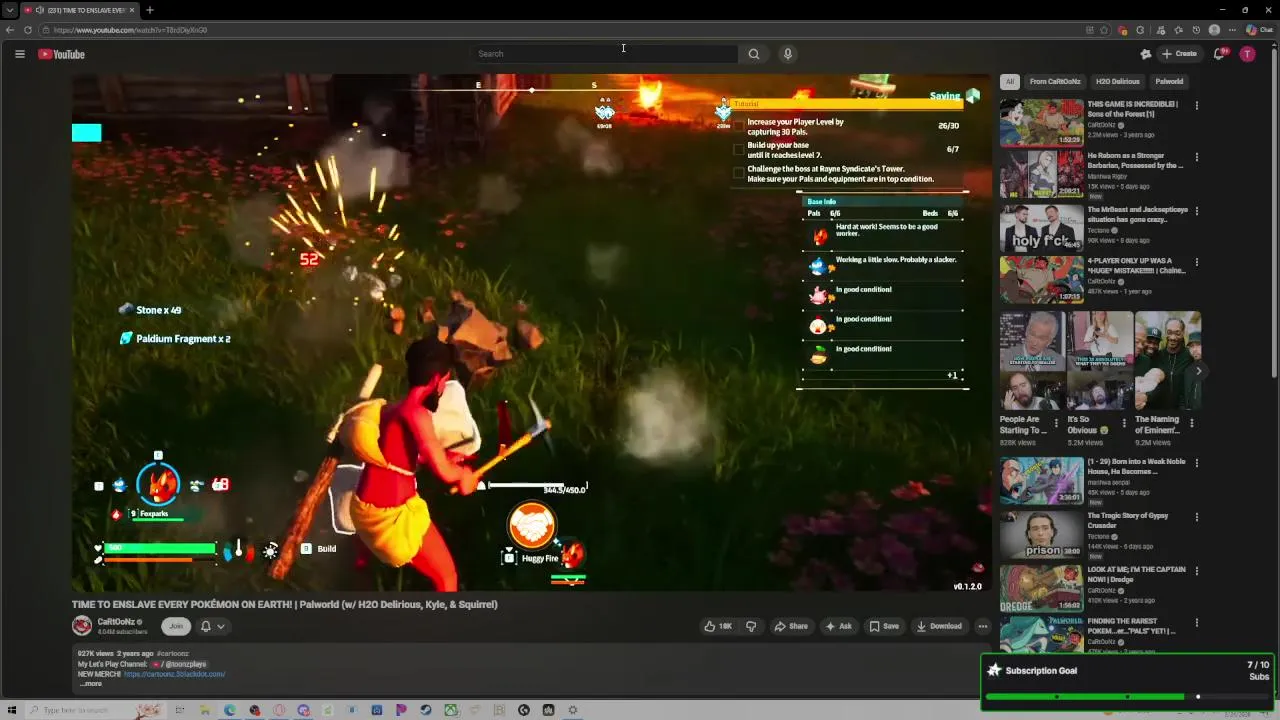This screenshot has width=1280, height=720.
Task: Open He Reborn as a Stronger Barbarian thumbnail
Action: [1041, 175]
